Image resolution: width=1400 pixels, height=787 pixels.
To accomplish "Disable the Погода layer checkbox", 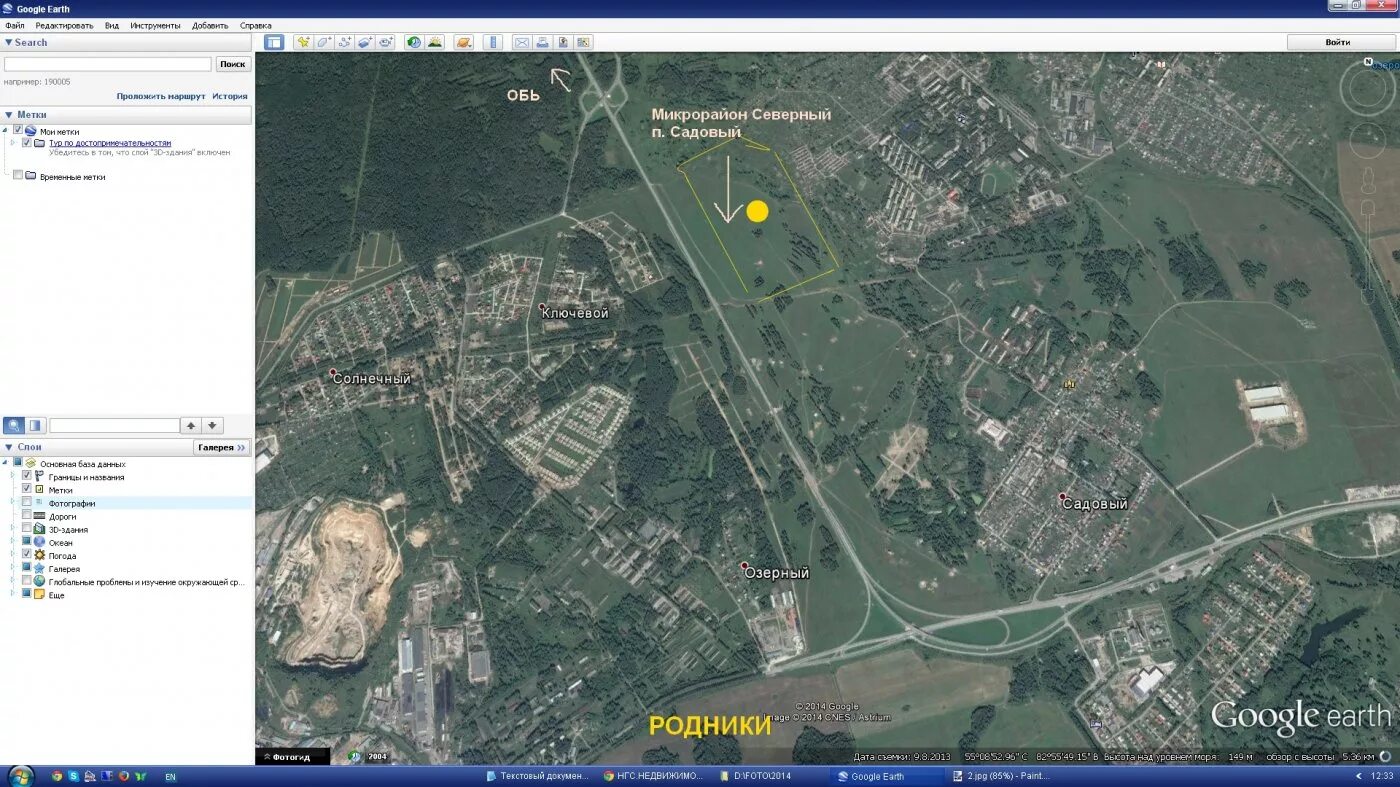I will click(x=27, y=555).
